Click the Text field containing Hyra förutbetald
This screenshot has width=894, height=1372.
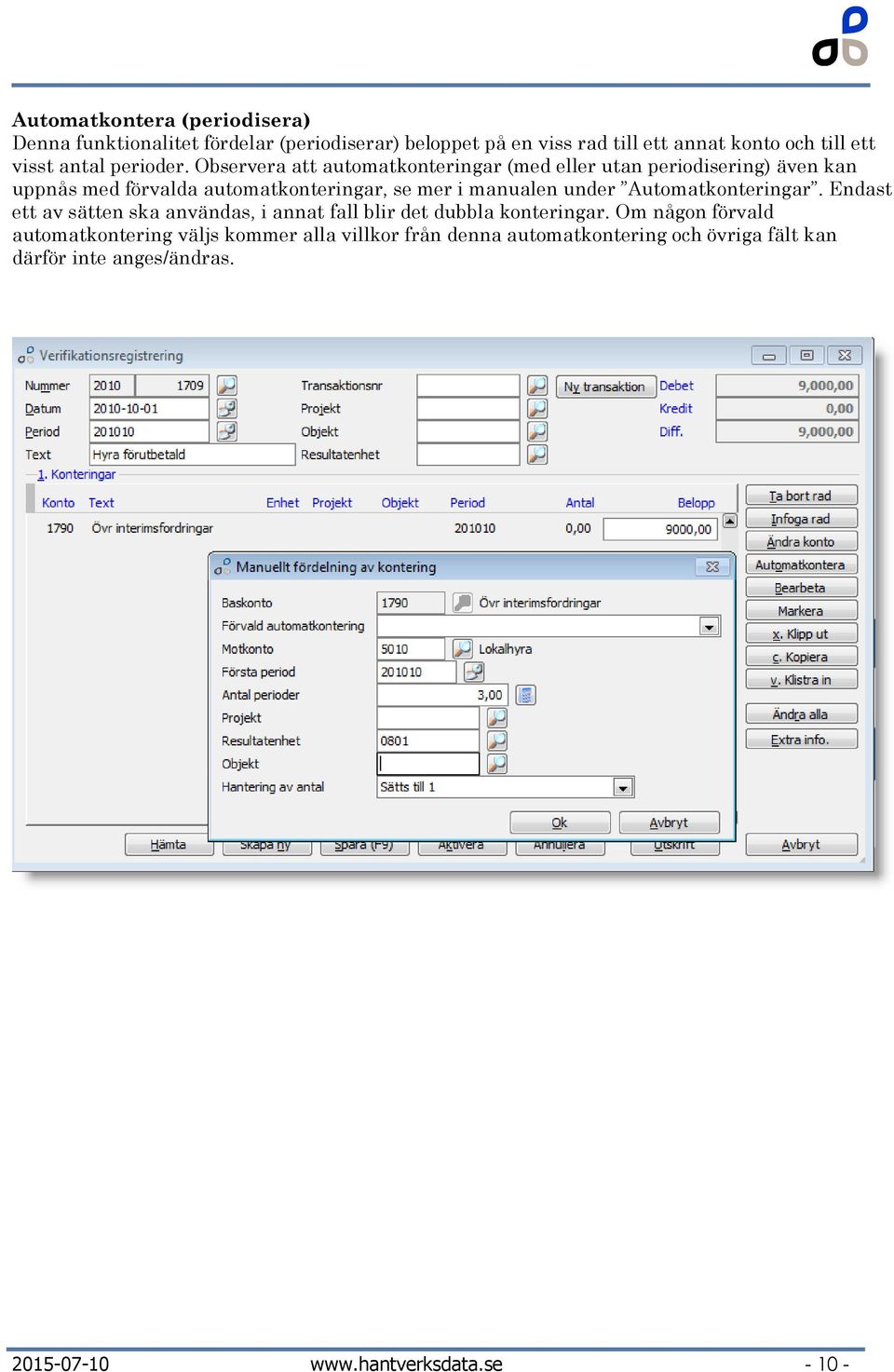pos(193,455)
